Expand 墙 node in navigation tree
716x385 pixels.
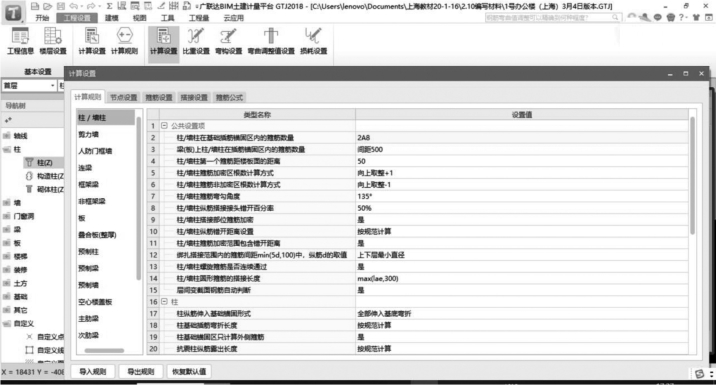tap(7, 203)
